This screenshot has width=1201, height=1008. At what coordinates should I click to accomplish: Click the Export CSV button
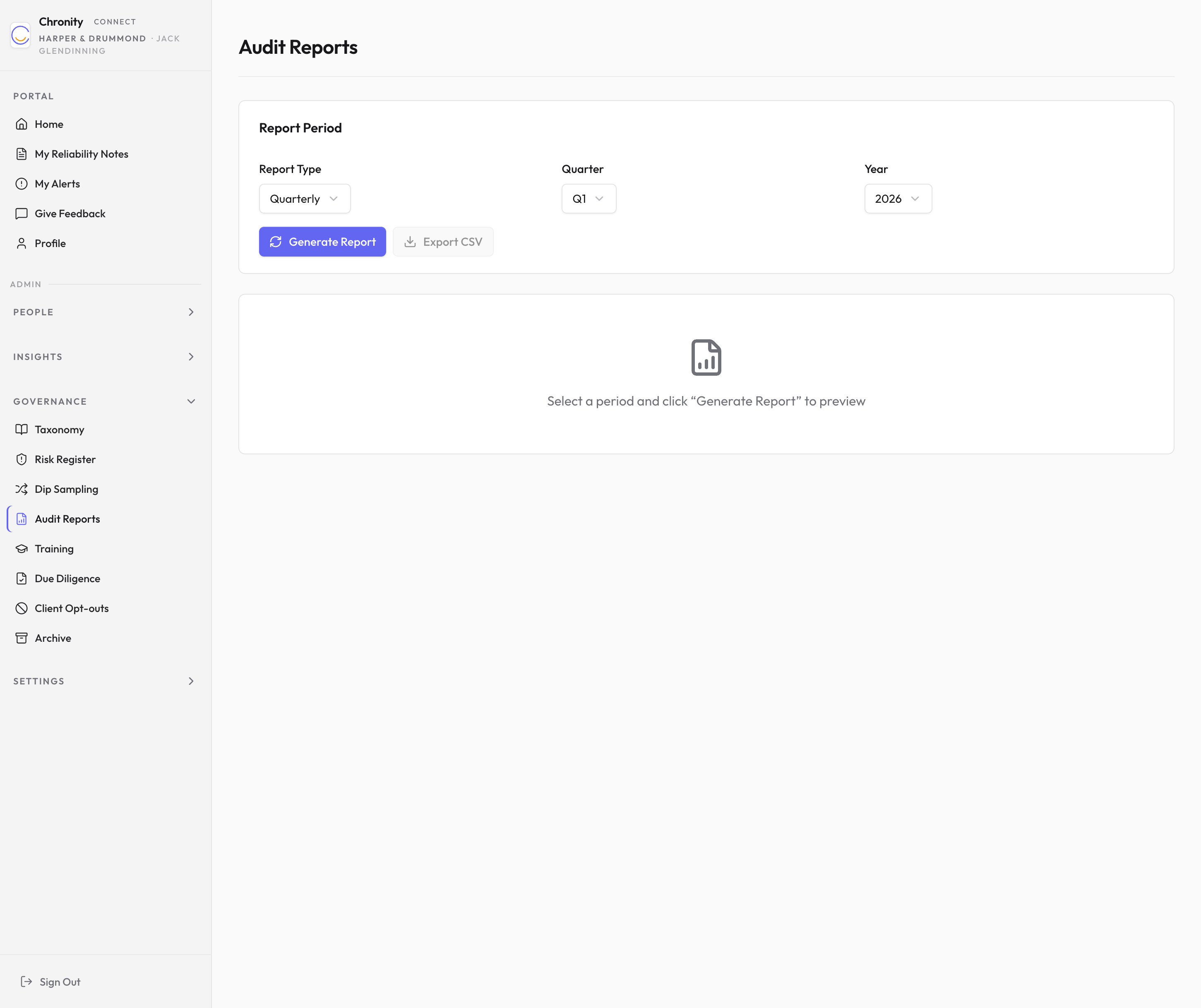(x=443, y=242)
